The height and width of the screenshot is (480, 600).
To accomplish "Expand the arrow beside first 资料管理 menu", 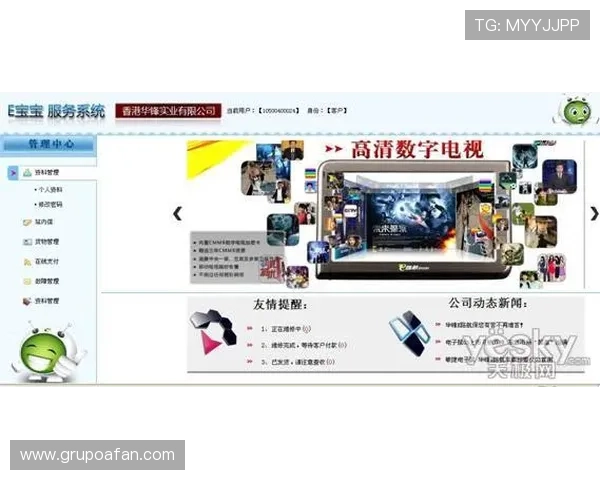I will [13, 173].
